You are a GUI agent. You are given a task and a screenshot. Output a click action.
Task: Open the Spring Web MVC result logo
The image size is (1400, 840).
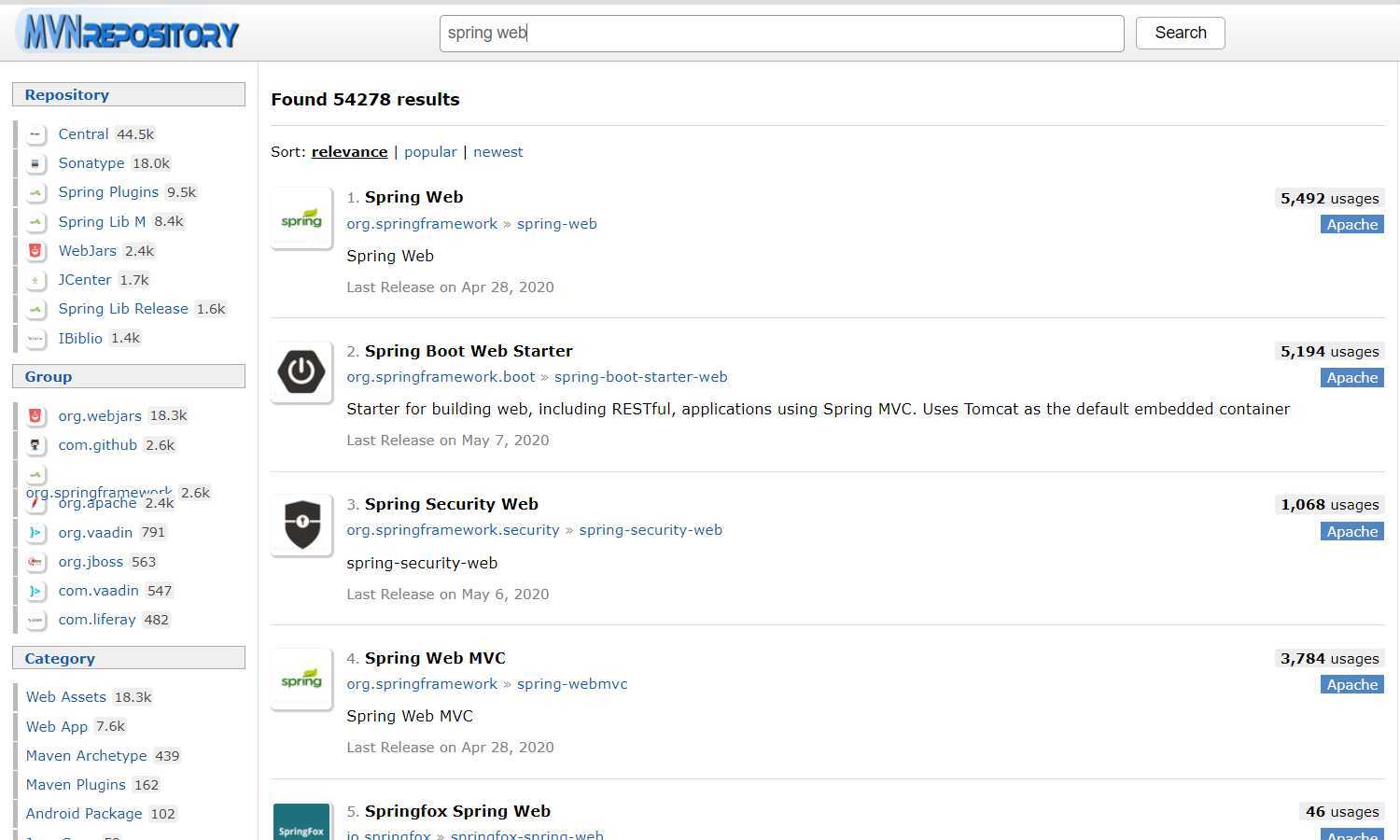(x=301, y=679)
